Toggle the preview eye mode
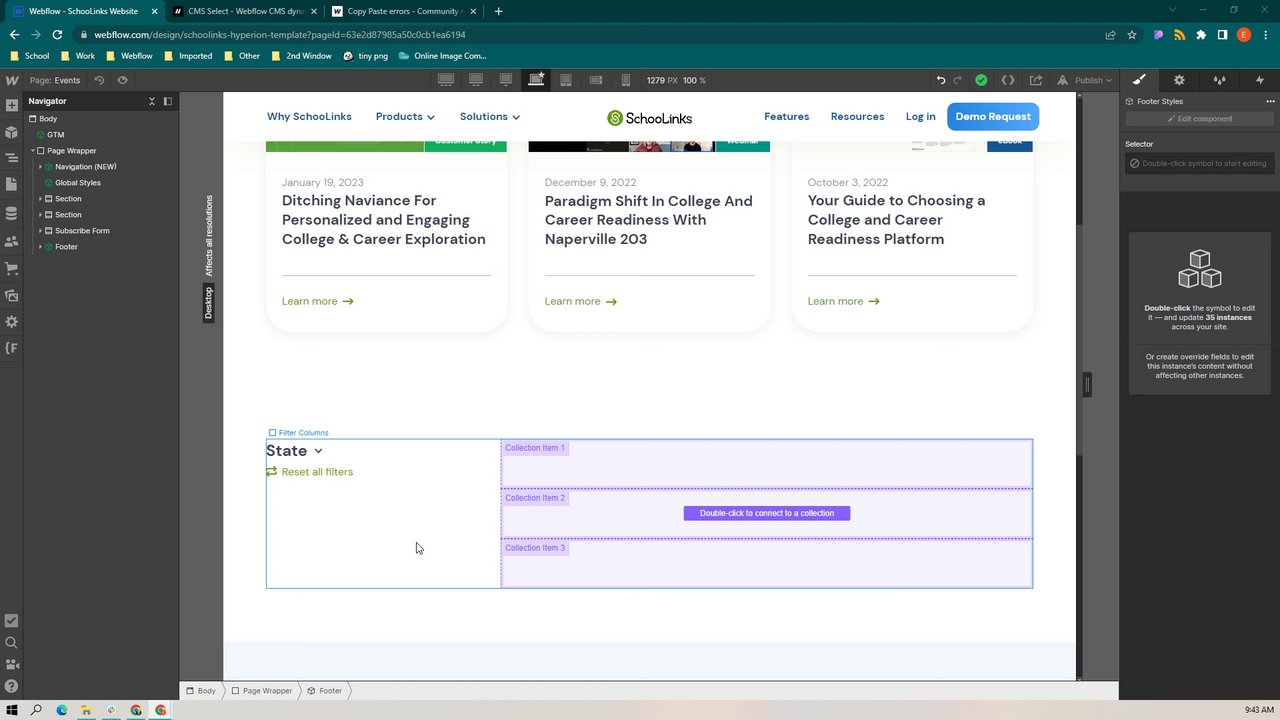Viewport: 1280px width, 720px height. 123,80
